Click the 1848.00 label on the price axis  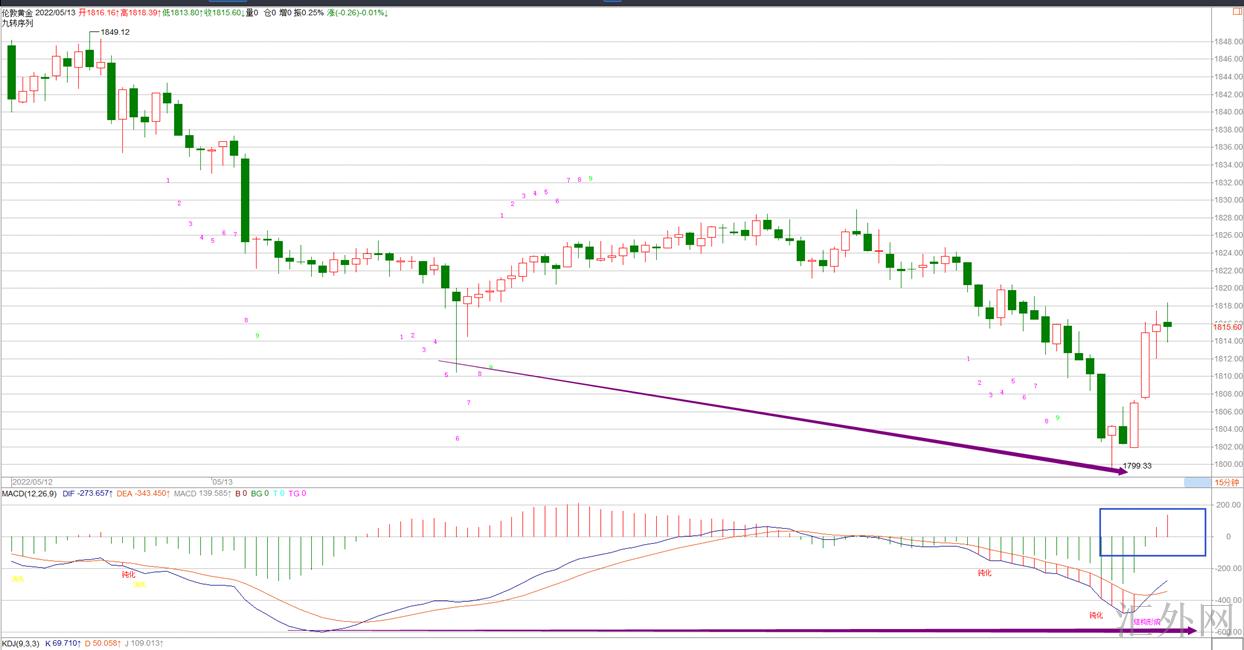coord(1227,42)
